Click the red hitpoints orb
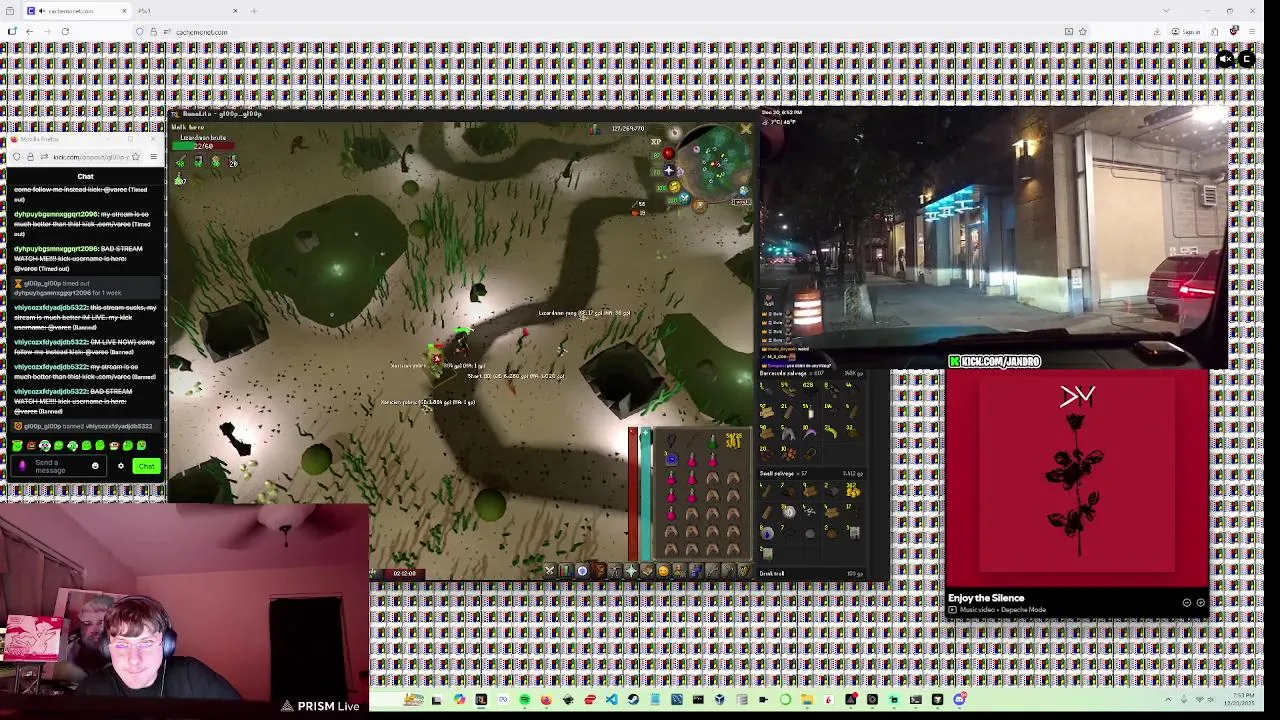Screen dimensions: 1280x720 (668, 153)
